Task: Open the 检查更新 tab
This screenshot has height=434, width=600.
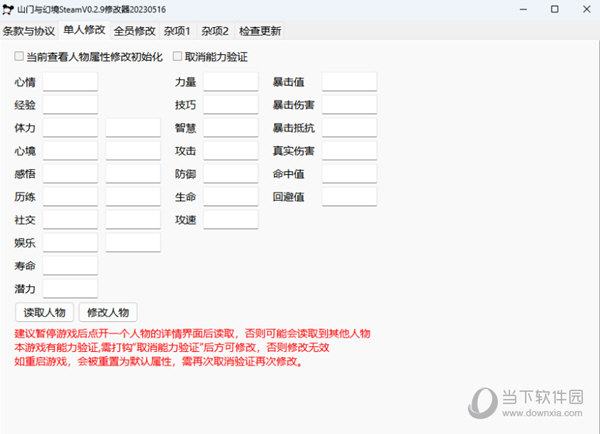Action: 260,31
